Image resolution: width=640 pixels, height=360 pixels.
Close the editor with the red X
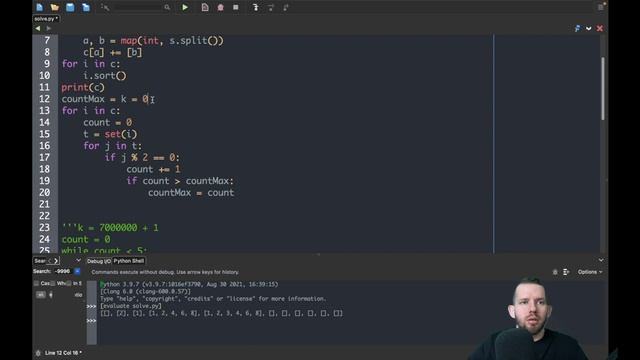pos(600,28)
